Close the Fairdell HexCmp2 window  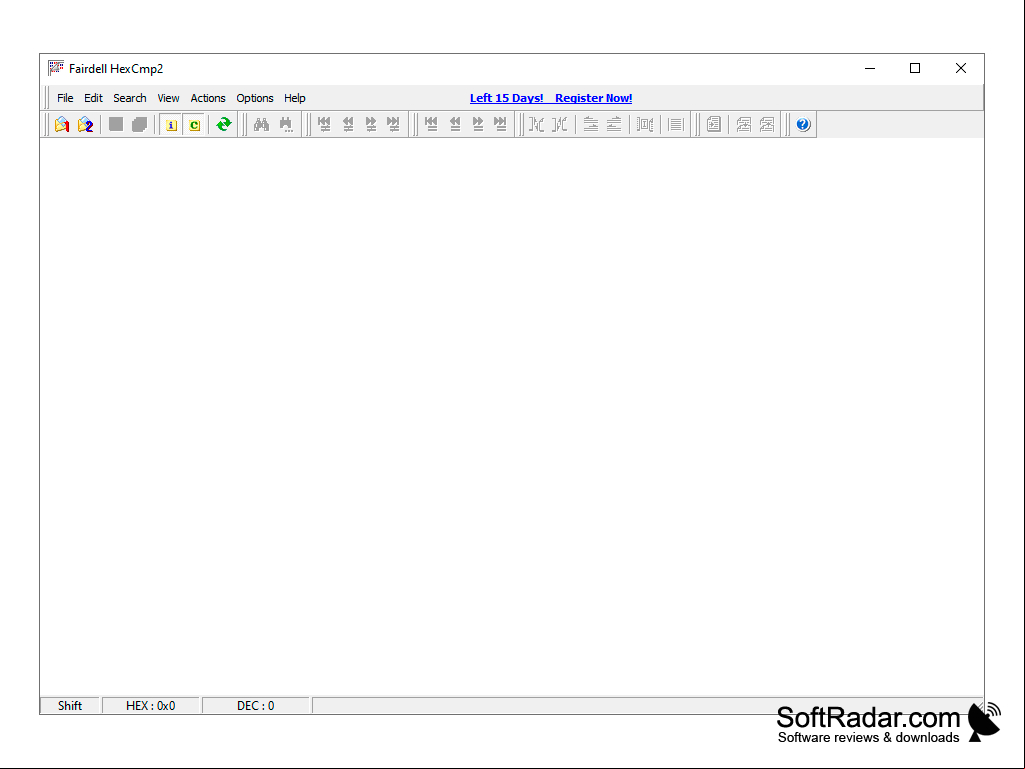pos(961,68)
